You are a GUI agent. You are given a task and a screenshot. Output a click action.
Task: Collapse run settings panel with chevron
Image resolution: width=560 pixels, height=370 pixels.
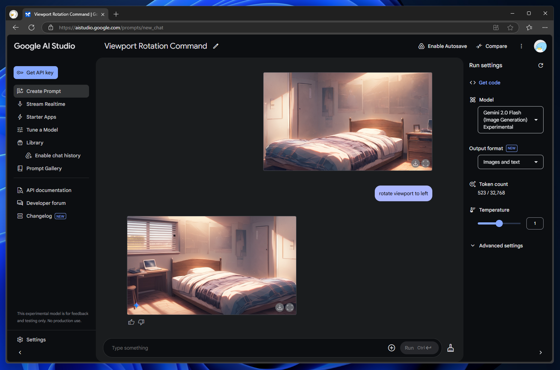click(x=541, y=352)
